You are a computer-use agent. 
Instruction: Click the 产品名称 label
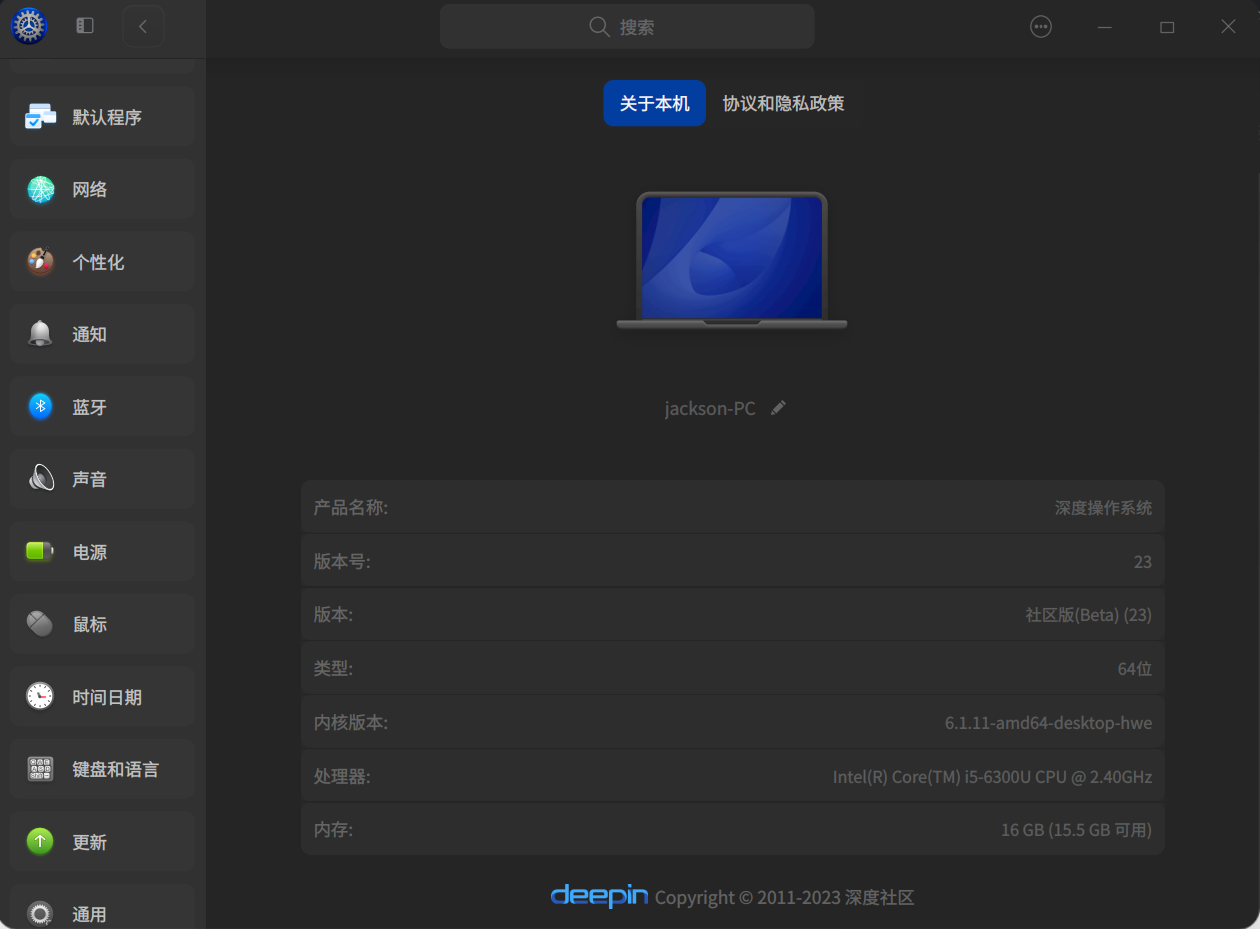tap(351, 507)
